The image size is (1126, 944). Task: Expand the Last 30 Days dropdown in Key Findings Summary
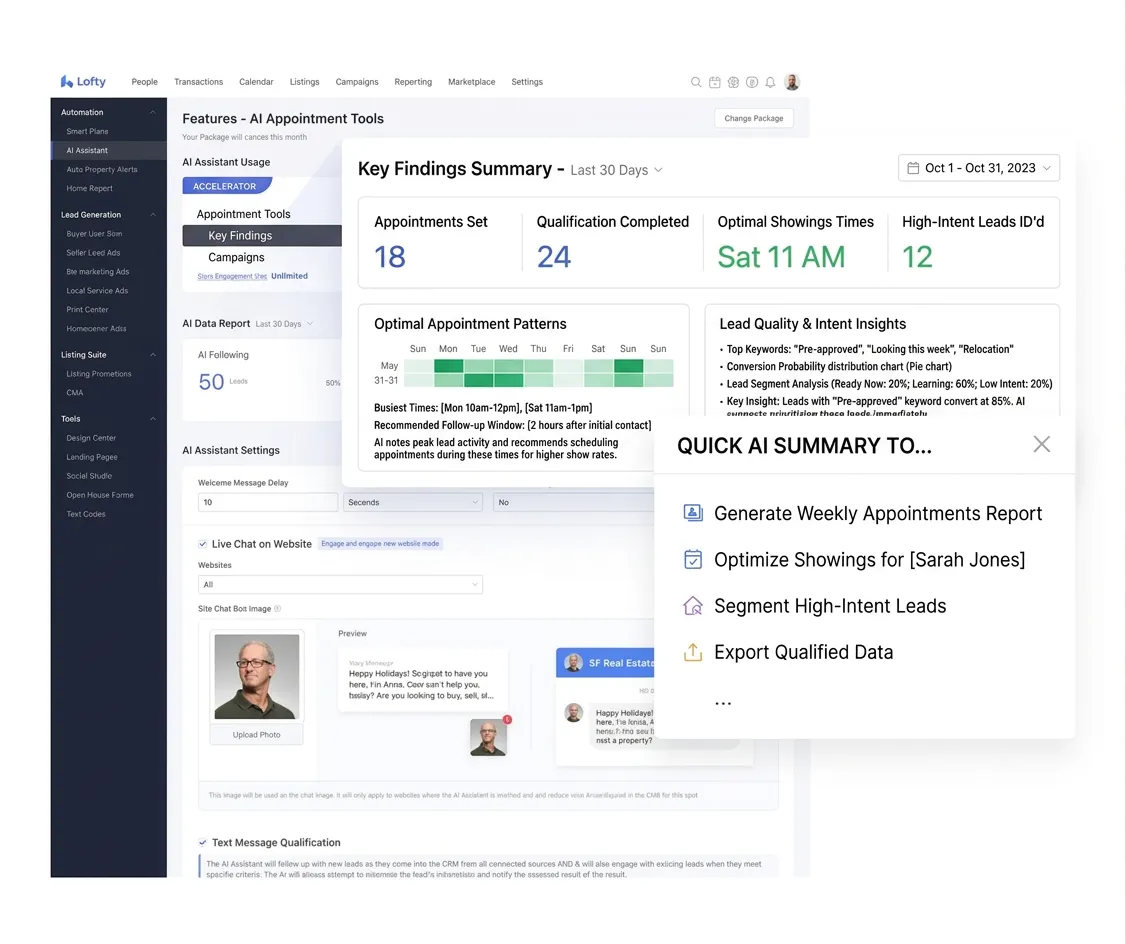point(615,170)
